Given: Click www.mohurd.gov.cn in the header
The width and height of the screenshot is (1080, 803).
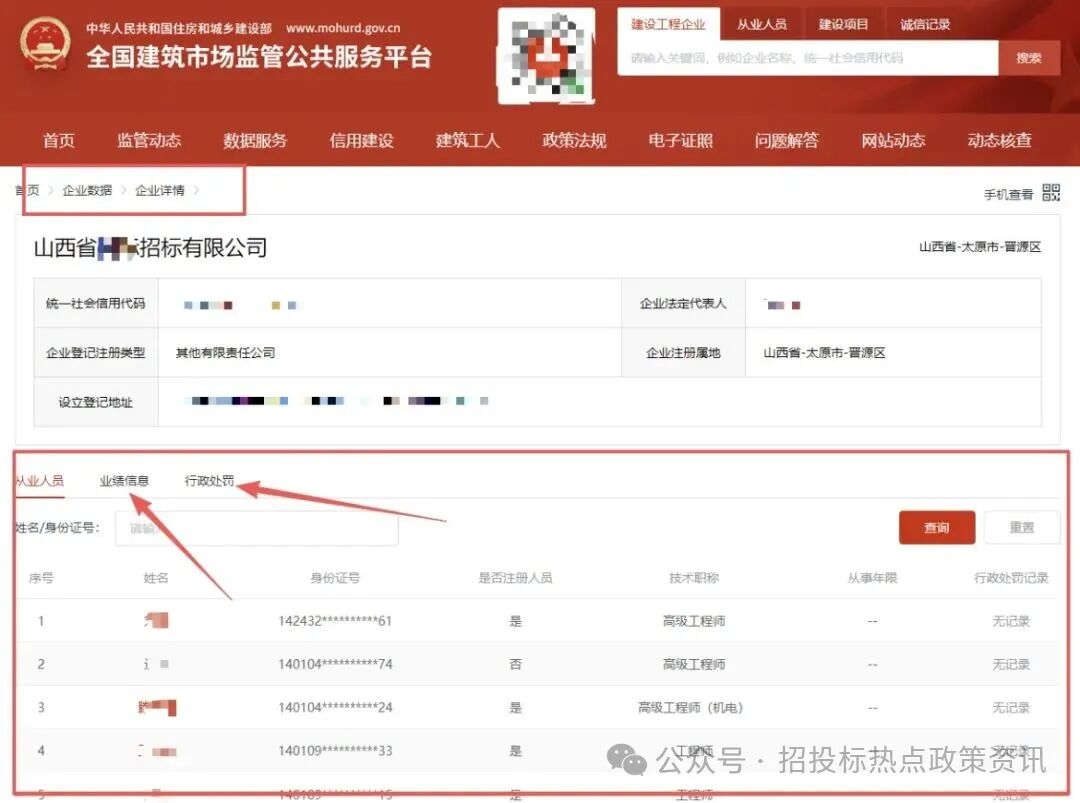Looking at the screenshot, I should coord(343,28).
